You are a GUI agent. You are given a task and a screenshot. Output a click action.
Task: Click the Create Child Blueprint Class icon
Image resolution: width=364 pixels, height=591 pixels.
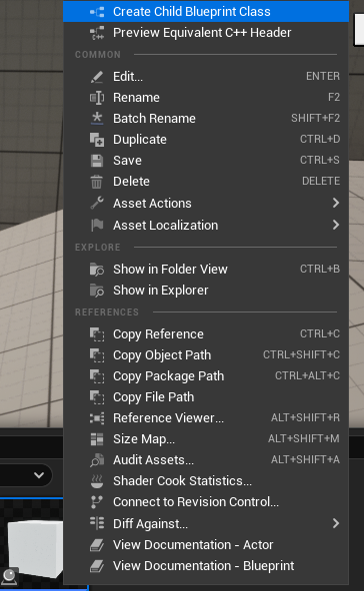(x=97, y=12)
